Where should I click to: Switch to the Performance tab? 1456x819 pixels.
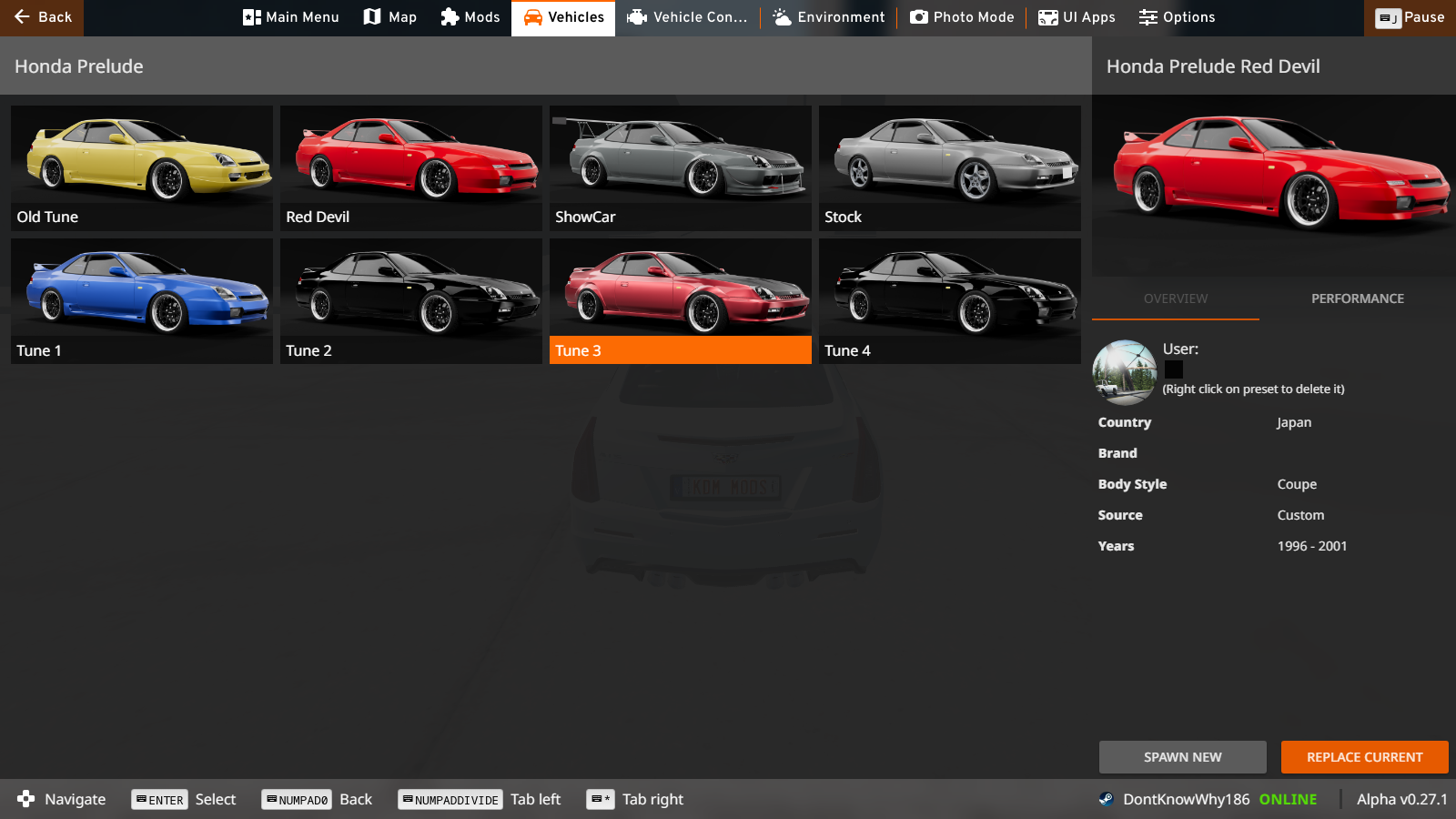1358,298
